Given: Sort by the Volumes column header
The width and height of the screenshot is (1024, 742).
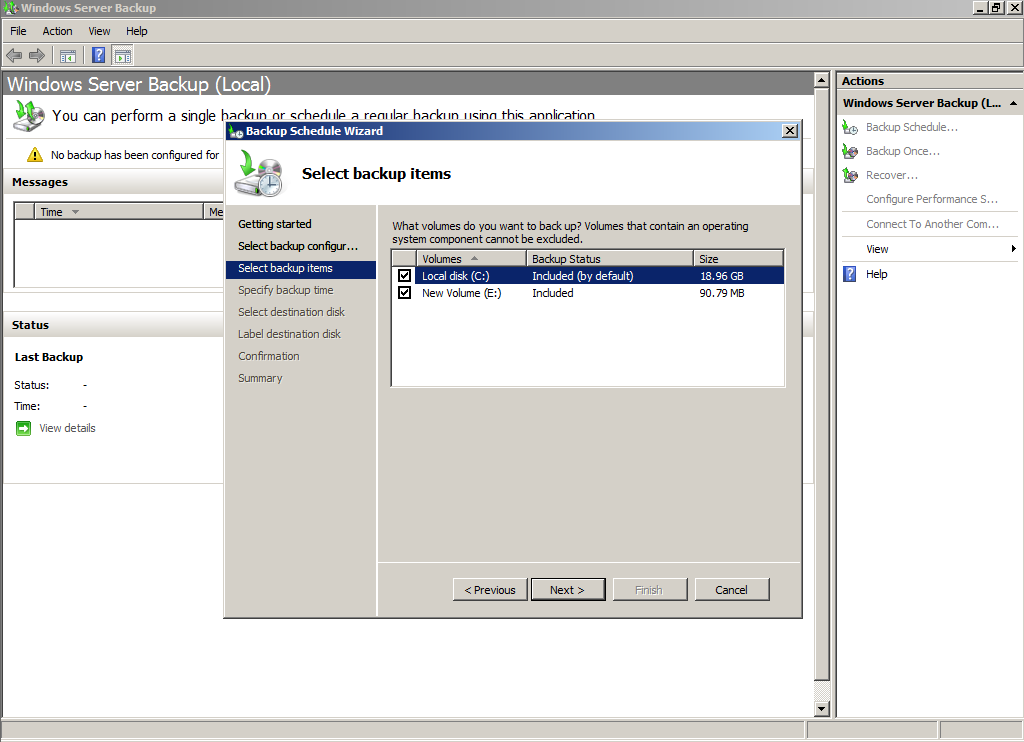Looking at the screenshot, I should (x=471, y=259).
